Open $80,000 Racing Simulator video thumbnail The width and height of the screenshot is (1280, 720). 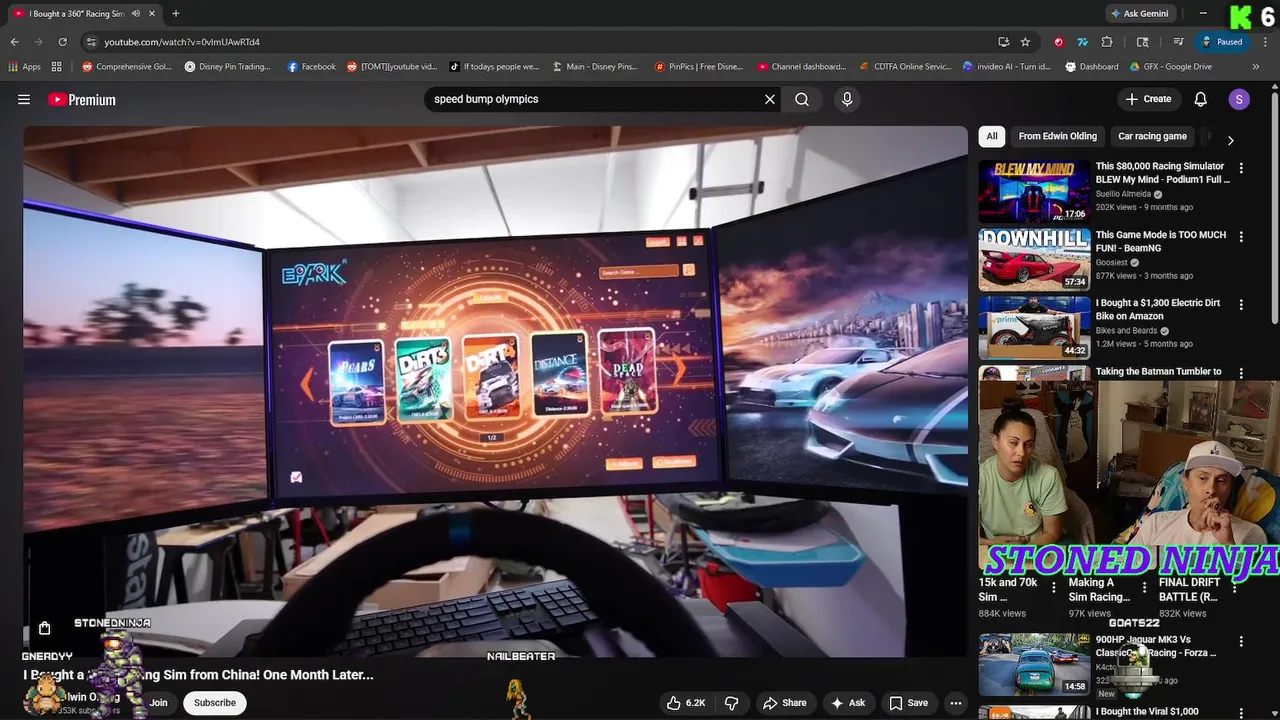point(1034,191)
